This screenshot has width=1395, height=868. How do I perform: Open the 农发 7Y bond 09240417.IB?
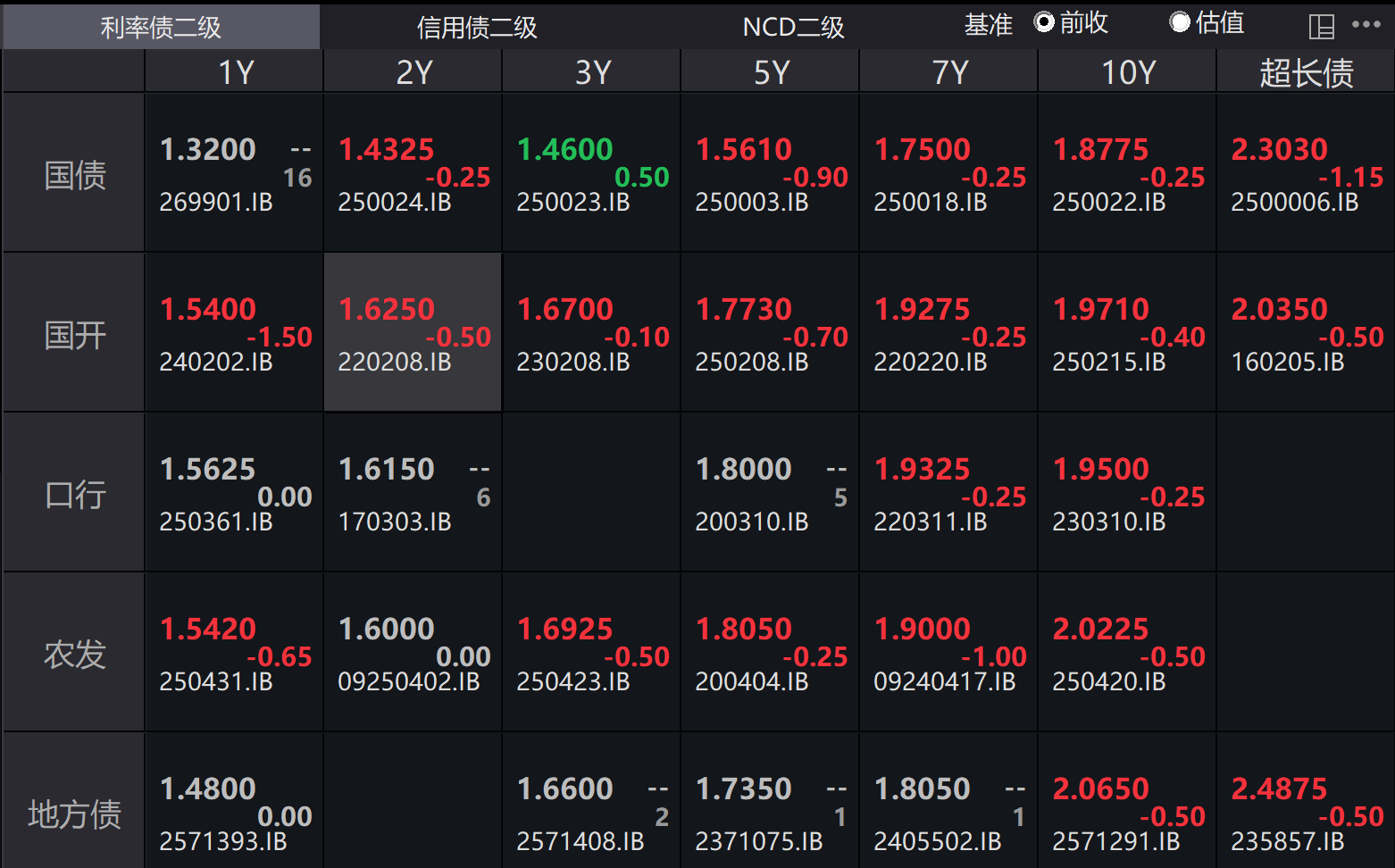coord(944,681)
